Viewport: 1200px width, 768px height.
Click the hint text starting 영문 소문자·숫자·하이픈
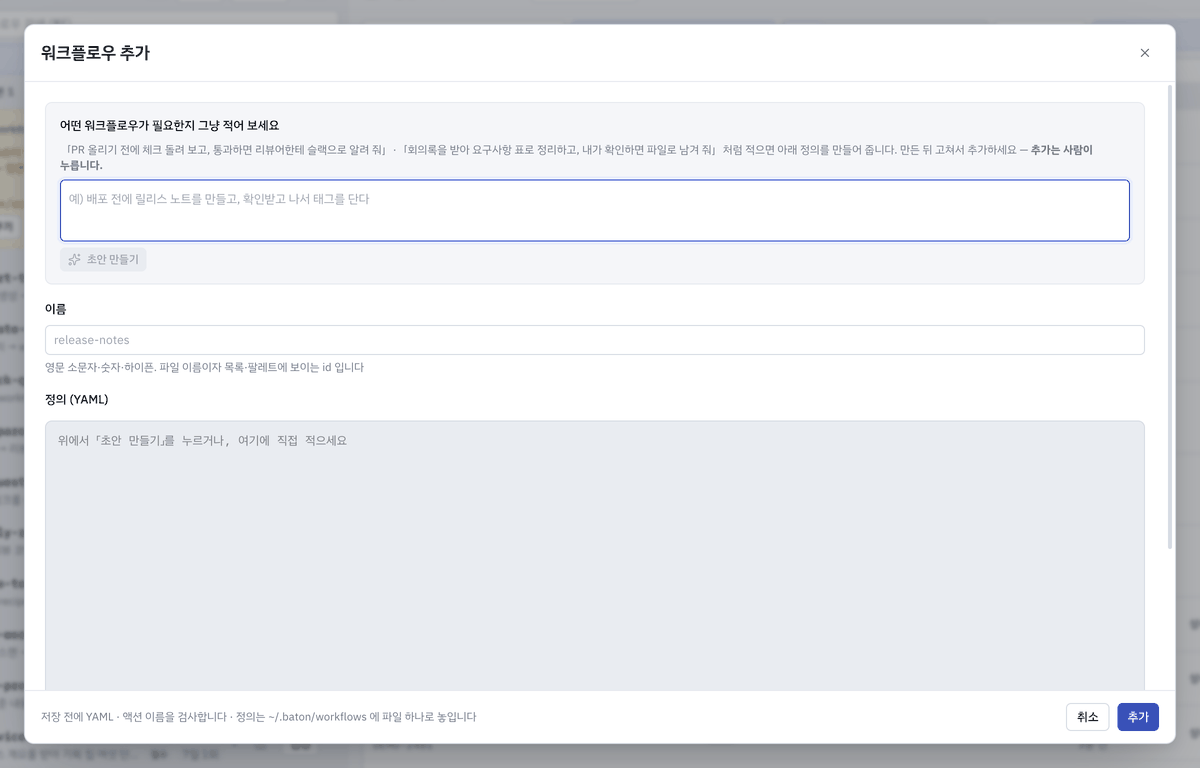point(205,367)
